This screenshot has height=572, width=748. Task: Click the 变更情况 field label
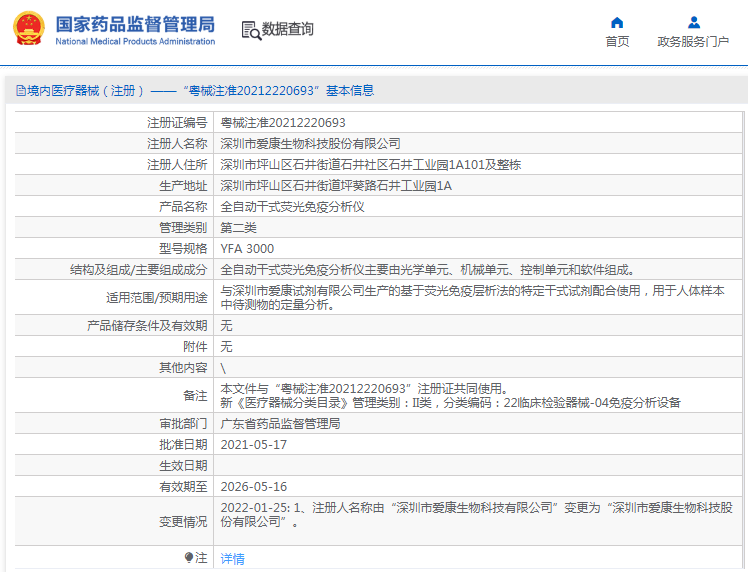pos(183,521)
